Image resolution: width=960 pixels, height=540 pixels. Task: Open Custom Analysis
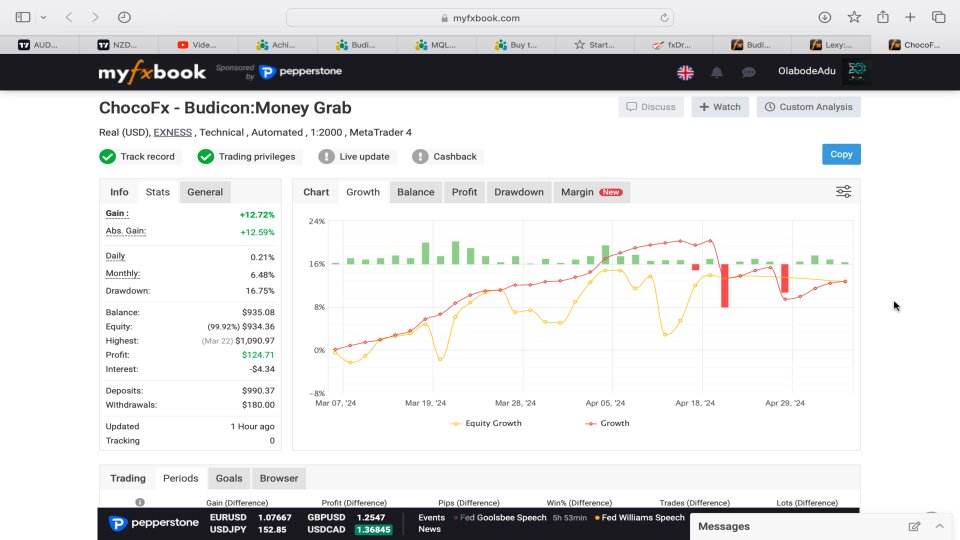click(x=808, y=107)
